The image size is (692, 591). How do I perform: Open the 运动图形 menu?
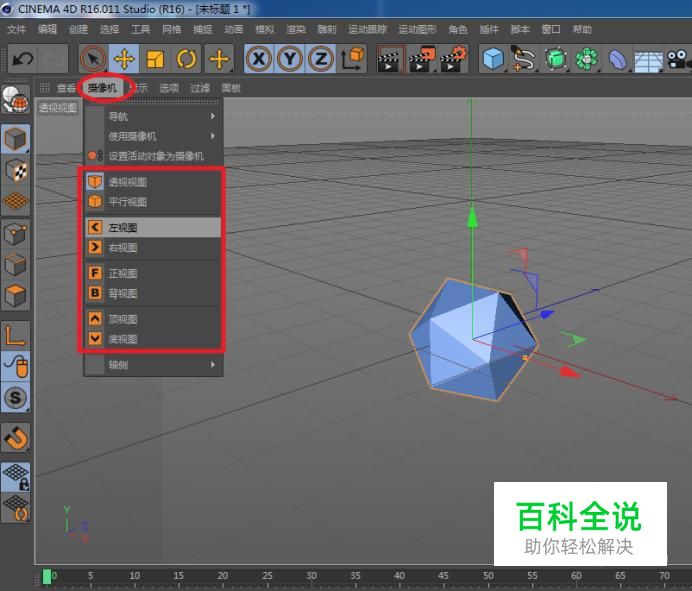tap(417, 30)
